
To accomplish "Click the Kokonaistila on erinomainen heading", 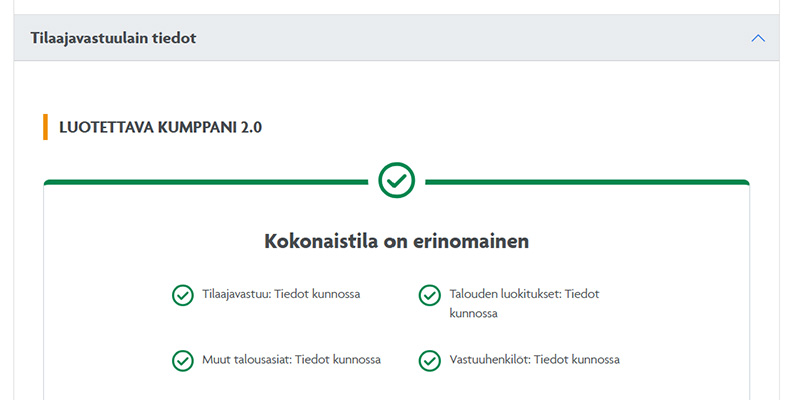I will coord(396,241).
